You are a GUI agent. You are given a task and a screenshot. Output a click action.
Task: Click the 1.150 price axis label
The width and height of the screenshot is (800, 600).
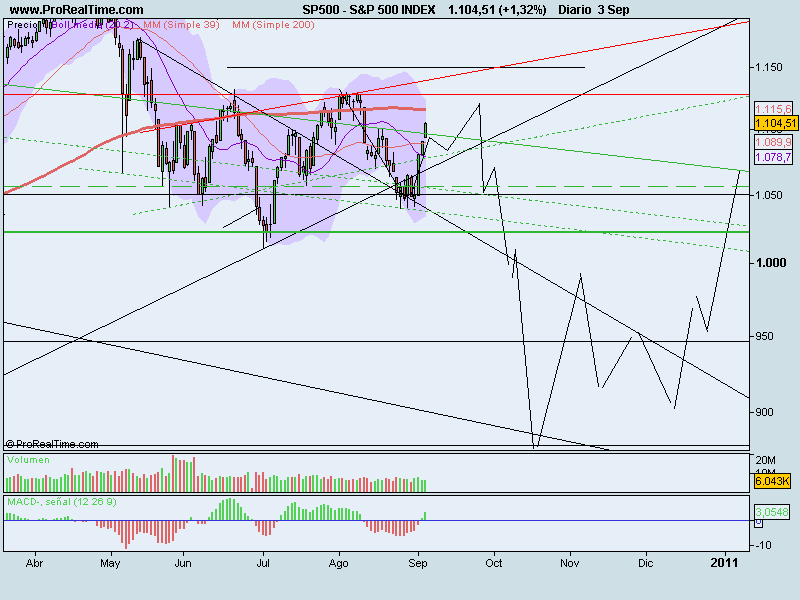pos(768,67)
